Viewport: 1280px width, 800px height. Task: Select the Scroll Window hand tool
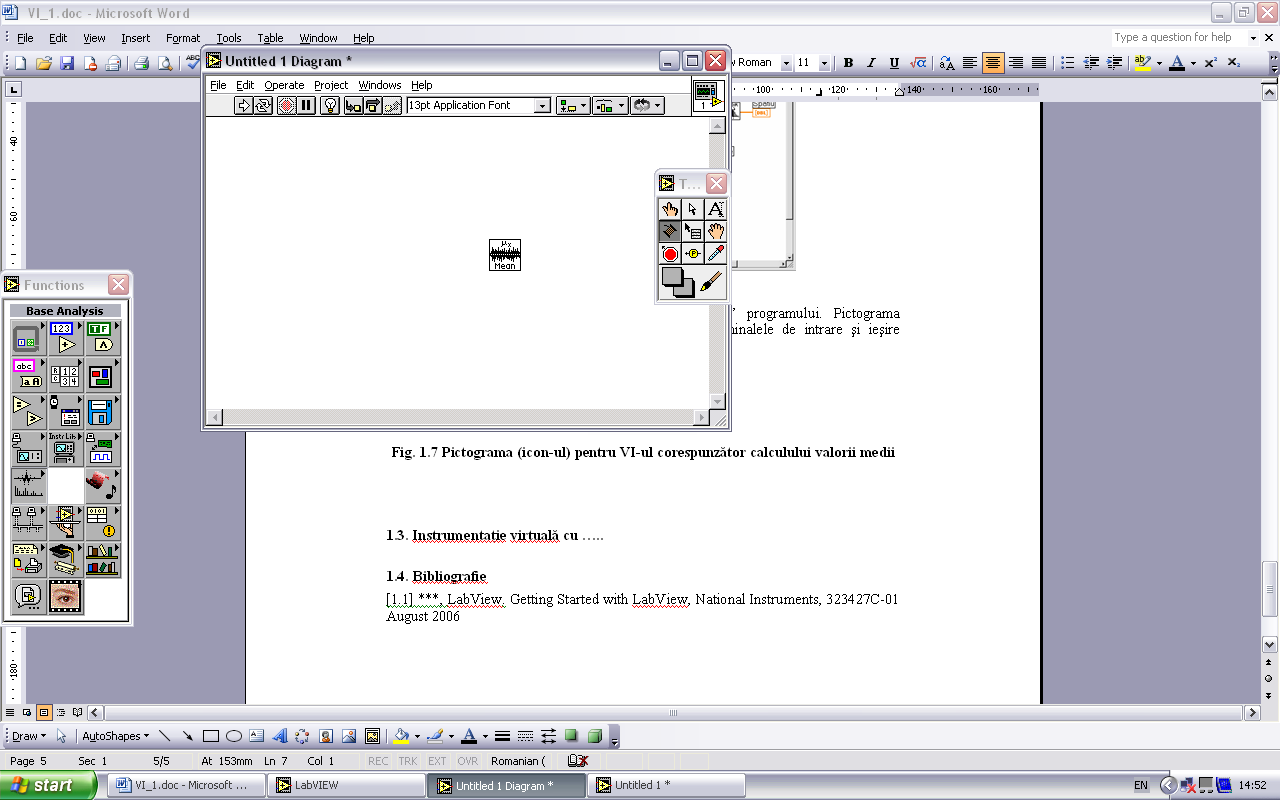click(x=716, y=231)
